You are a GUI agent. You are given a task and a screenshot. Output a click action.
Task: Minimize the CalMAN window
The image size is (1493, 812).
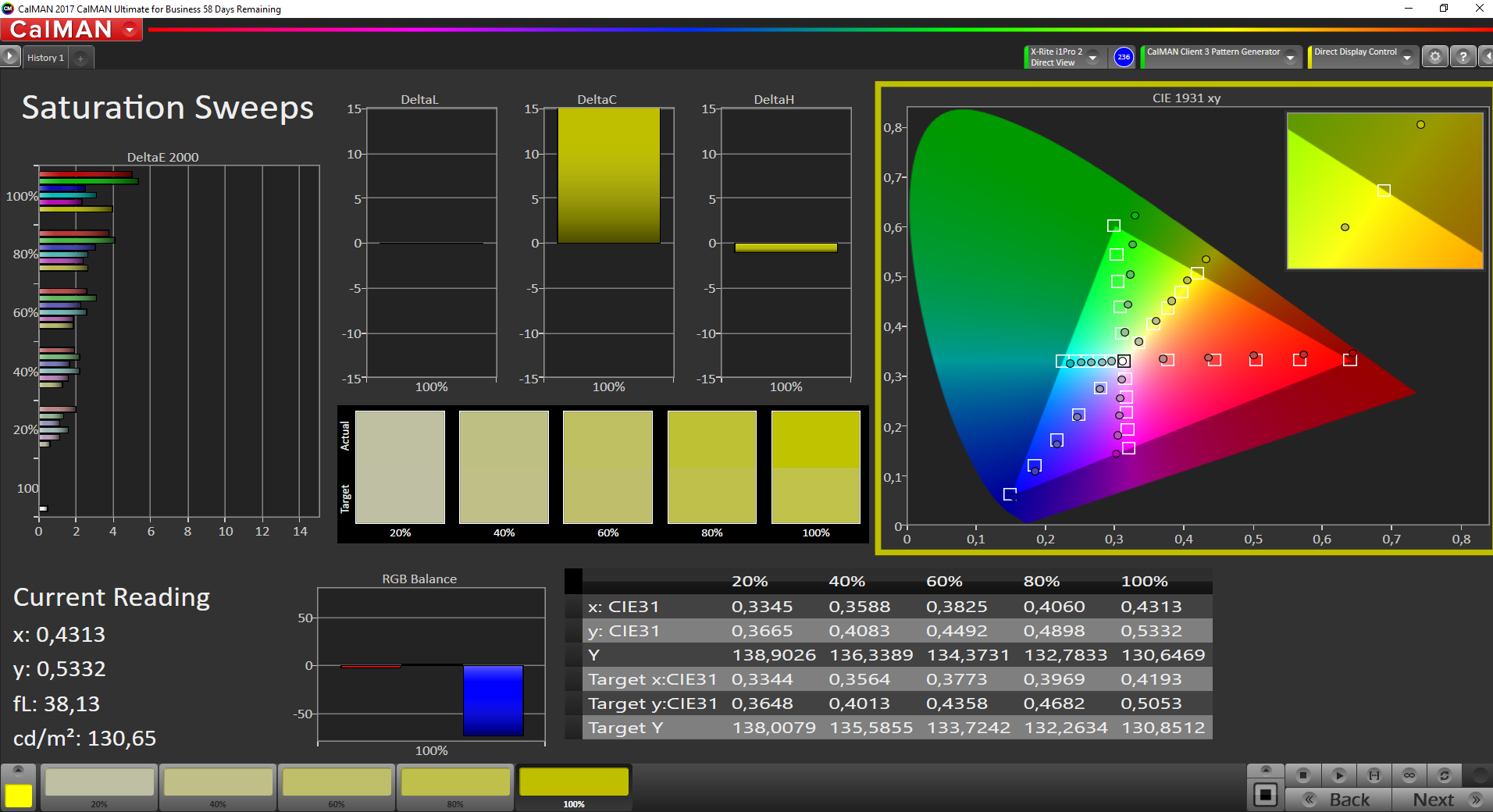coord(1409,9)
